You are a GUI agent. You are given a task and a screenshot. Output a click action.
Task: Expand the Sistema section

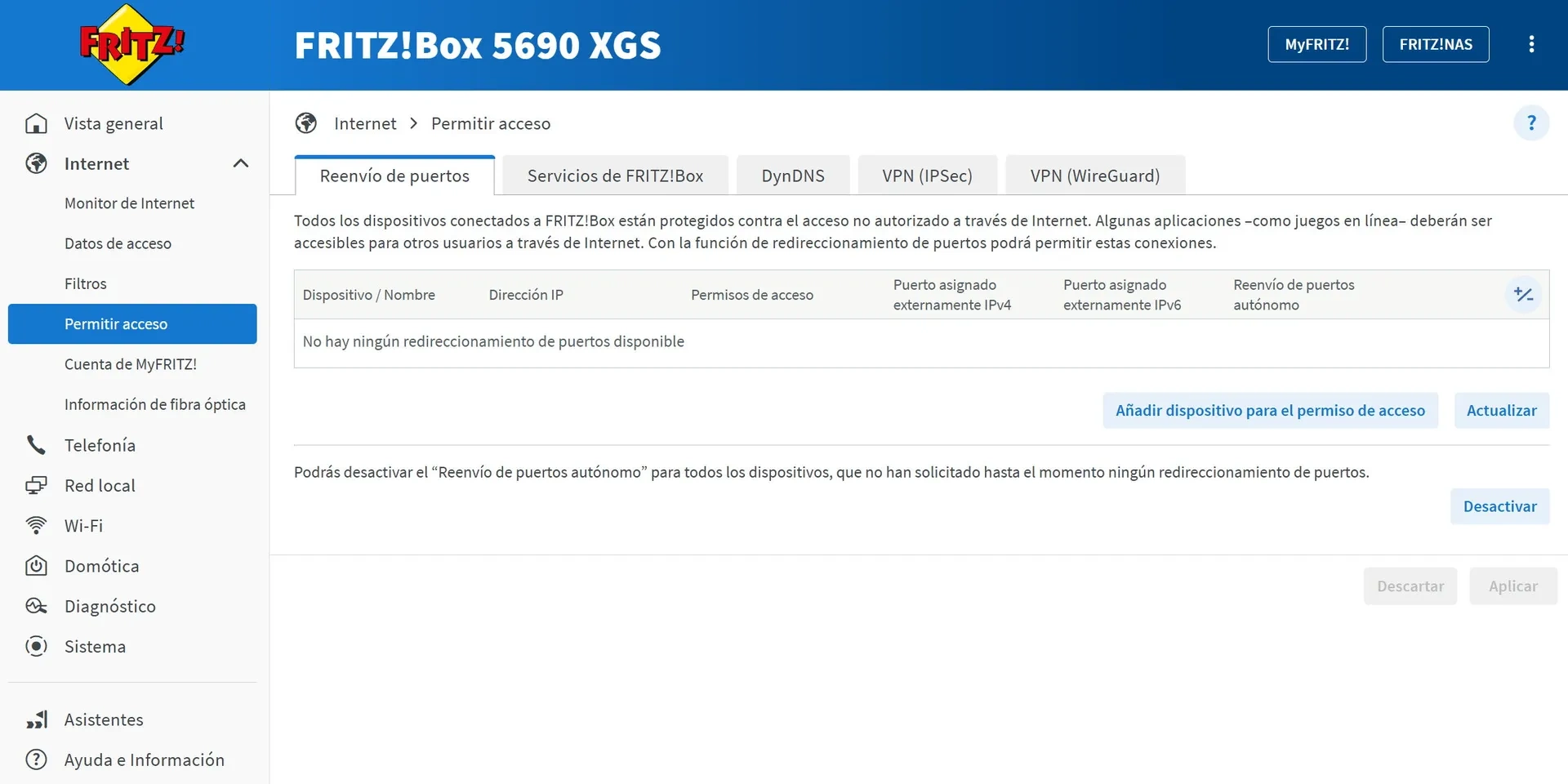(95, 647)
